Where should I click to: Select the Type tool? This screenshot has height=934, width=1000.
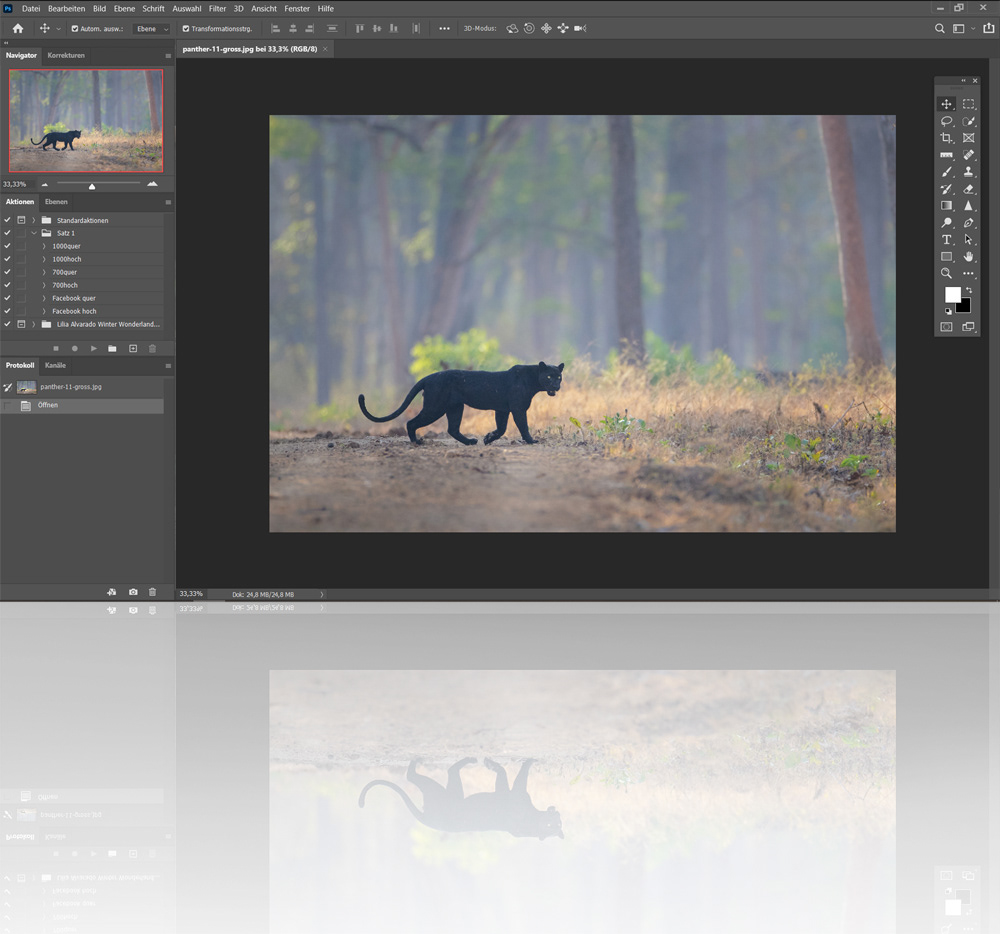[x=946, y=240]
